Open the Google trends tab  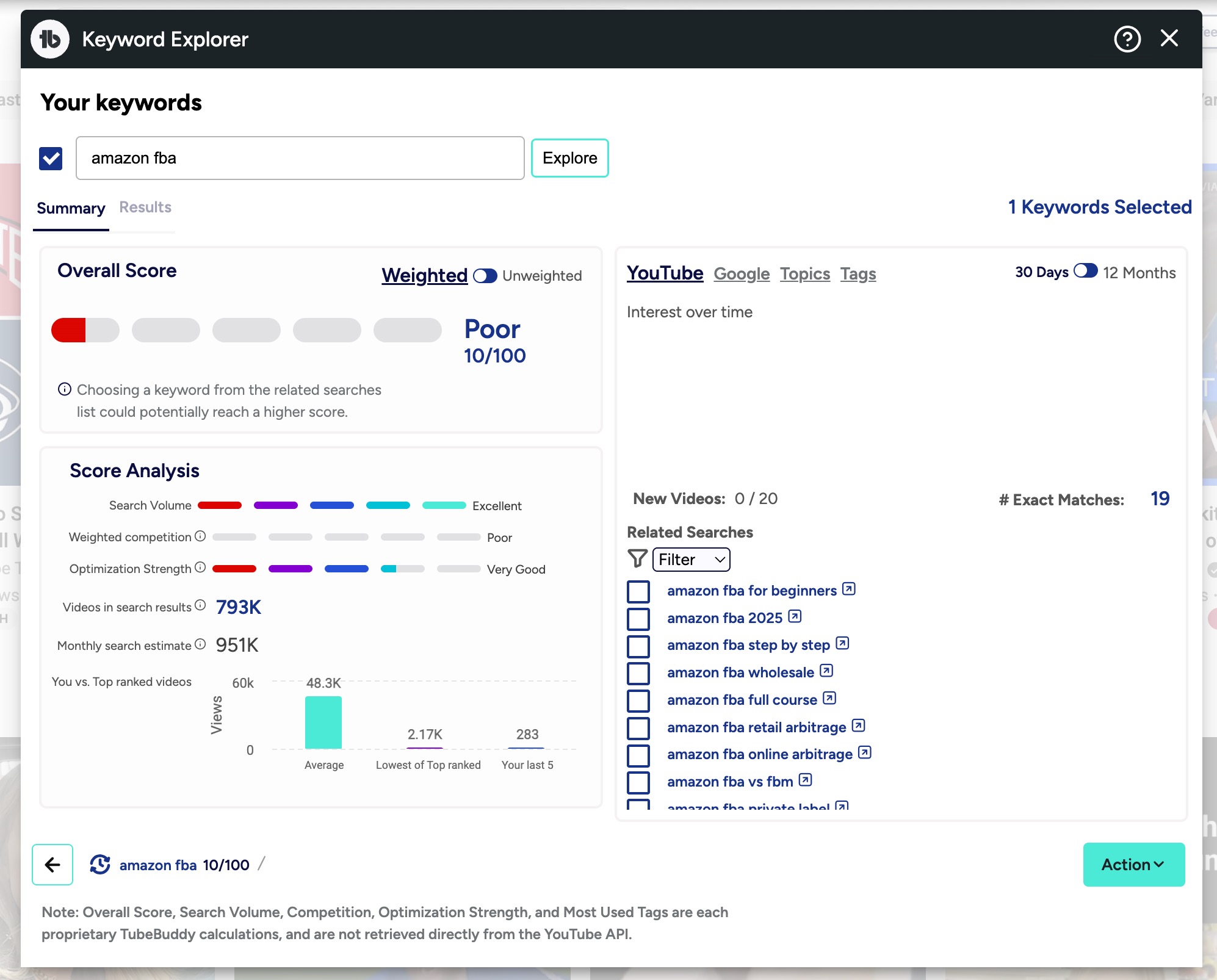[741, 274]
